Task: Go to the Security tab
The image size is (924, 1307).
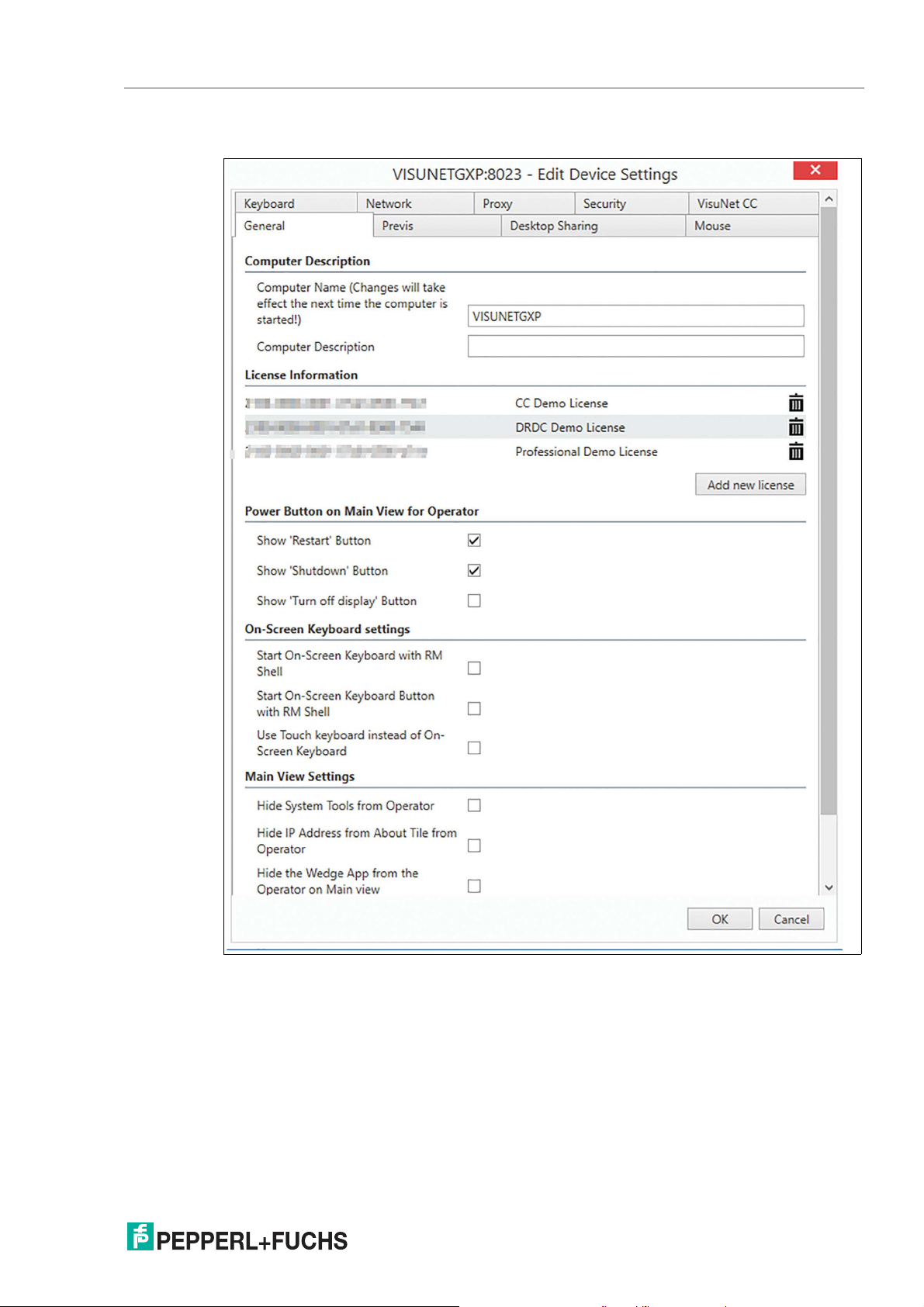Action: [x=632, y=203]
